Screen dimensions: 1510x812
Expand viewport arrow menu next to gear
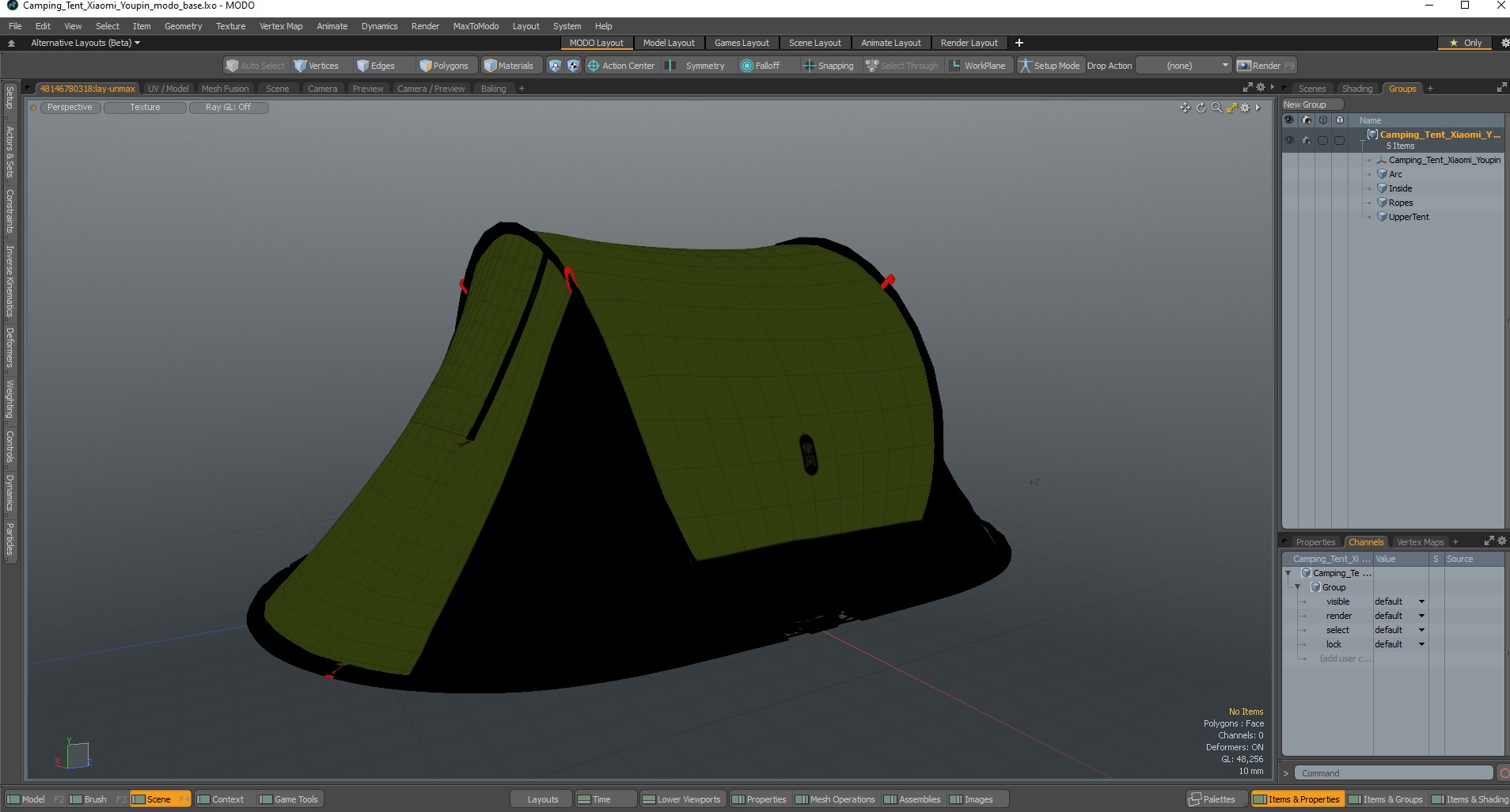[1258, 108]
